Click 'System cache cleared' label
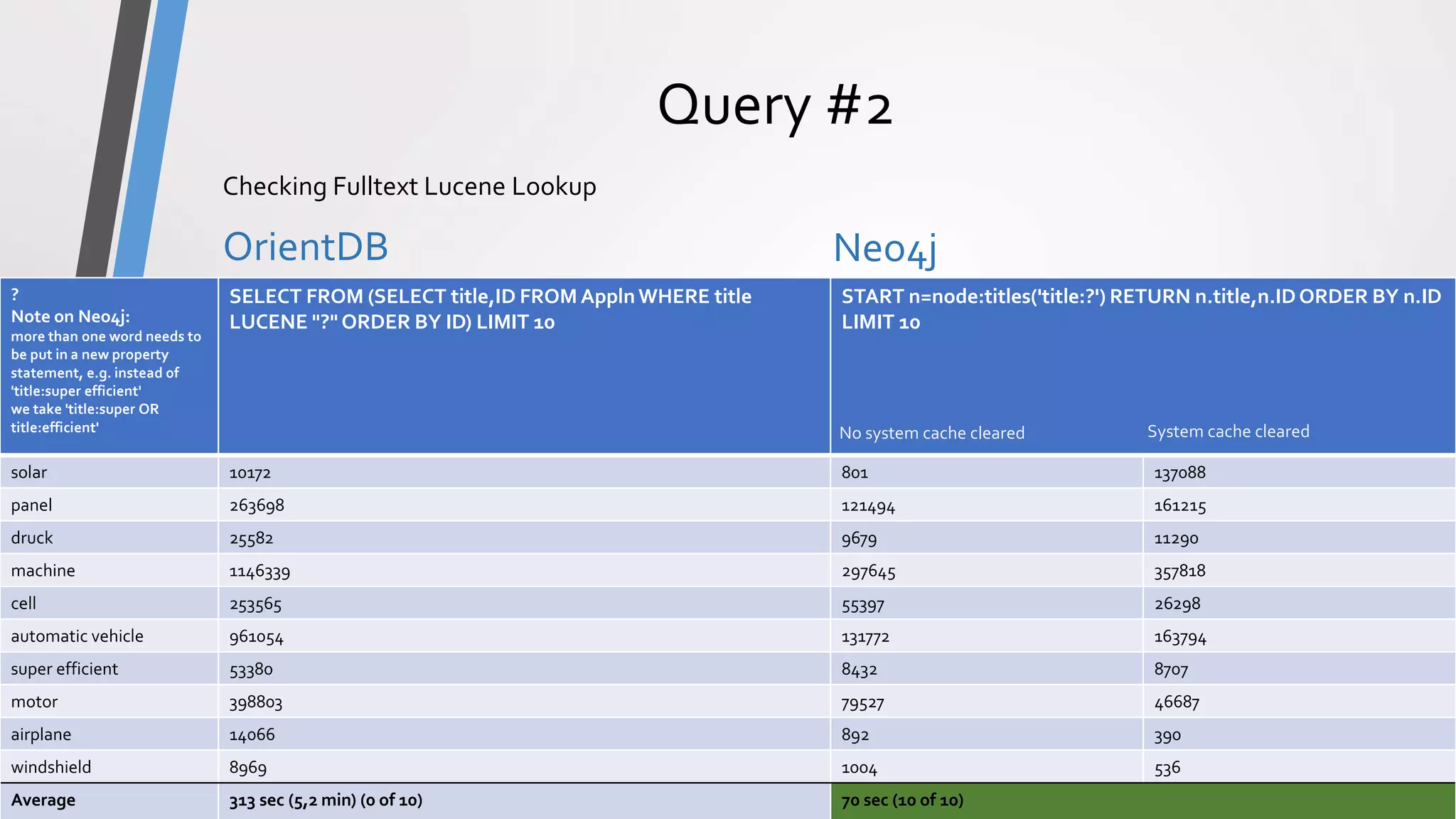Screen dimensions: 1456x819 (x=1228, y=432)
